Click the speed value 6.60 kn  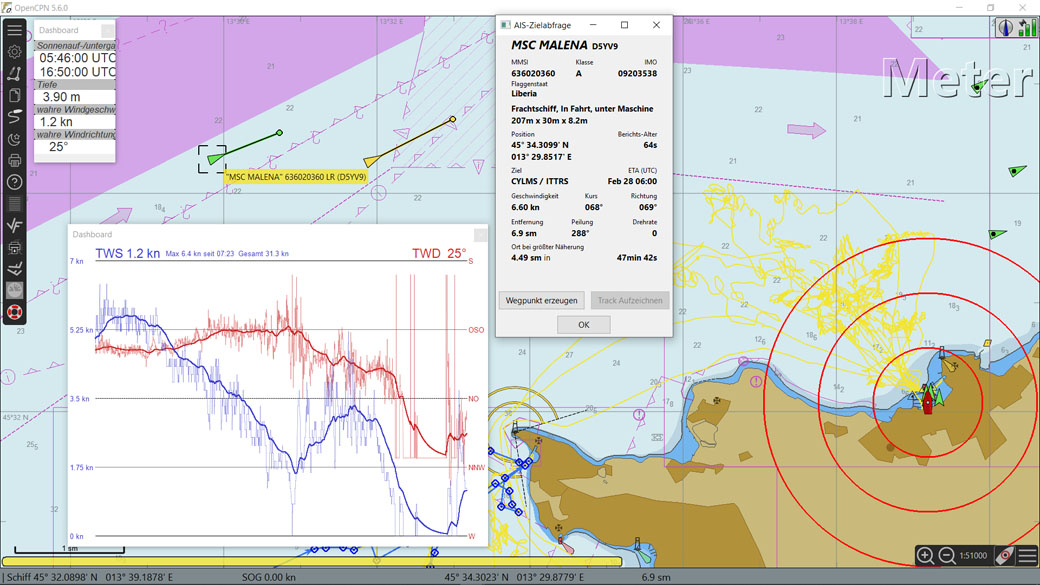pos(525,207)
